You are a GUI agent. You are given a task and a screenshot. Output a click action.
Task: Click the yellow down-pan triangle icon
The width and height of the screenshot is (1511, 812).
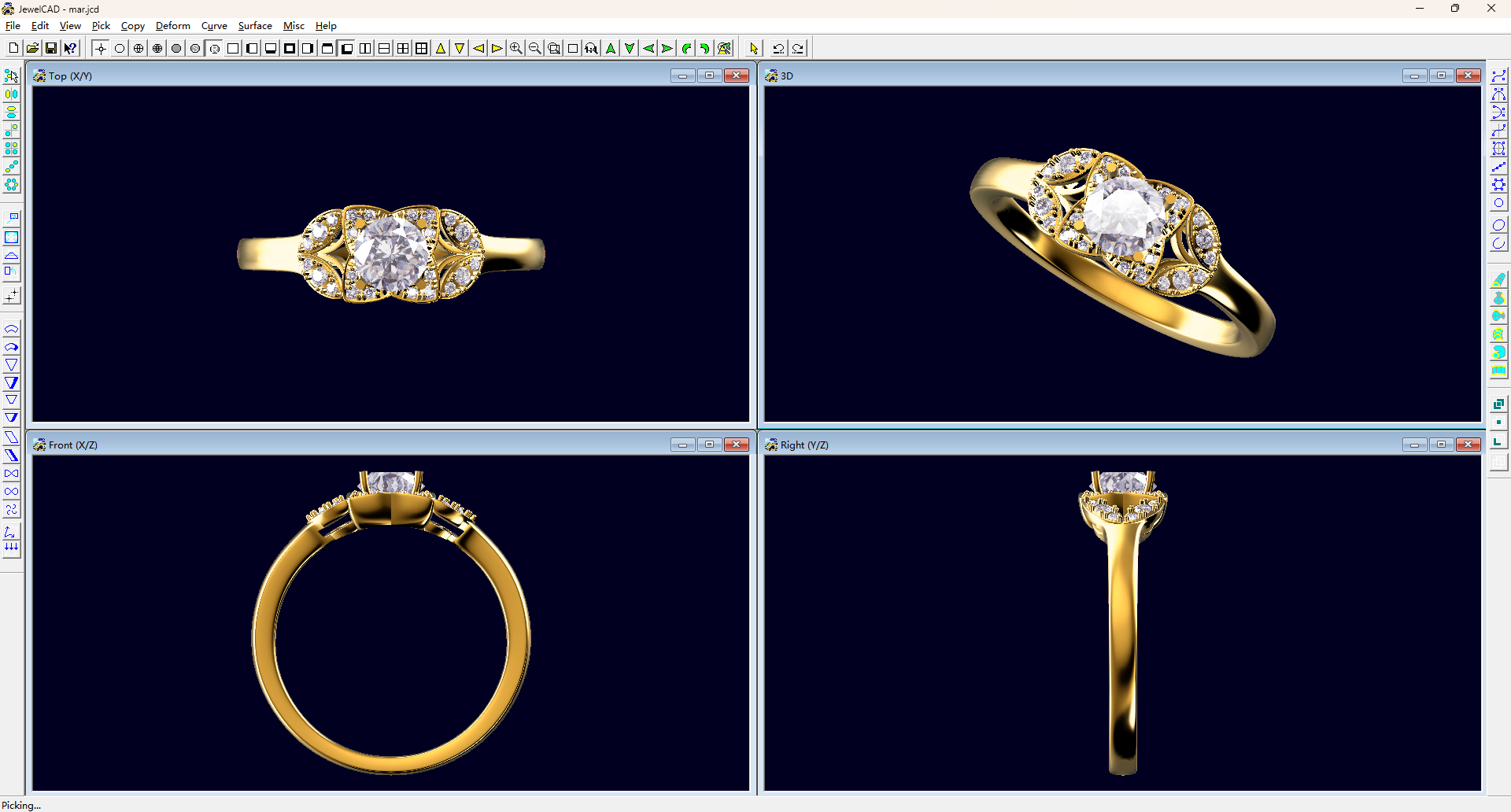tap(460, 48)
